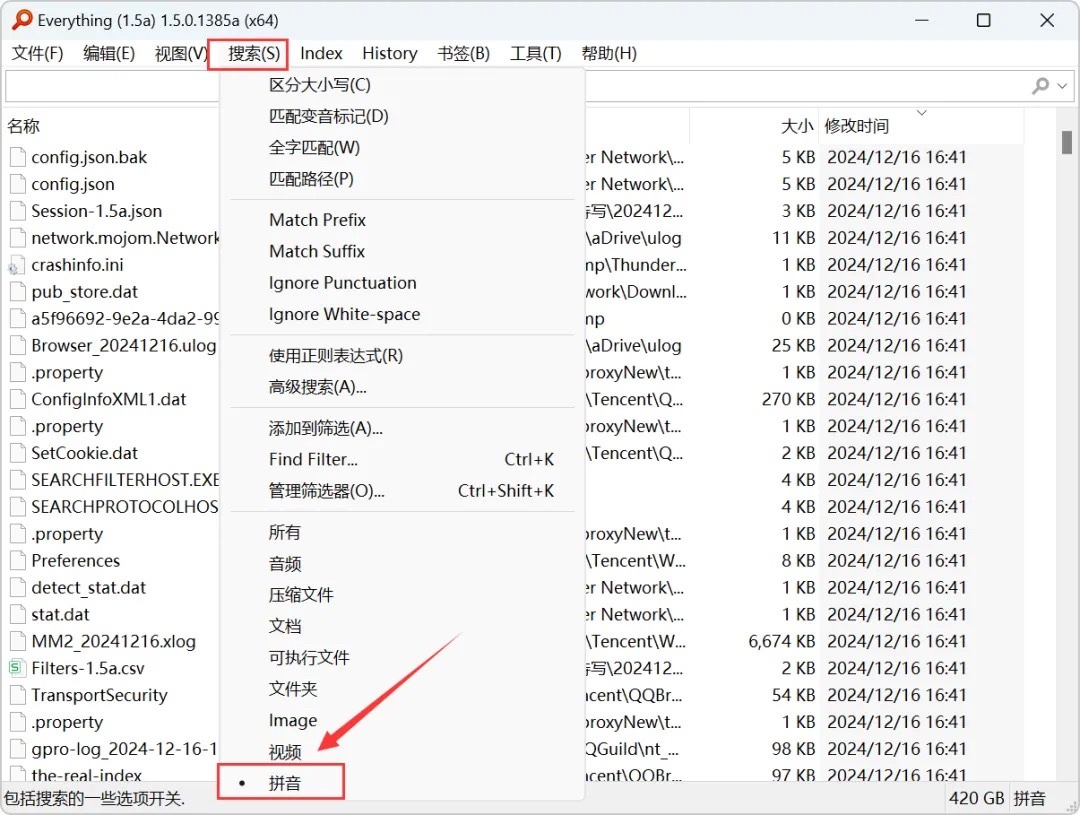Viewport: 1080px width, 815px height.
Task: Enable Ignore White-space option
Action: [403, 314]
